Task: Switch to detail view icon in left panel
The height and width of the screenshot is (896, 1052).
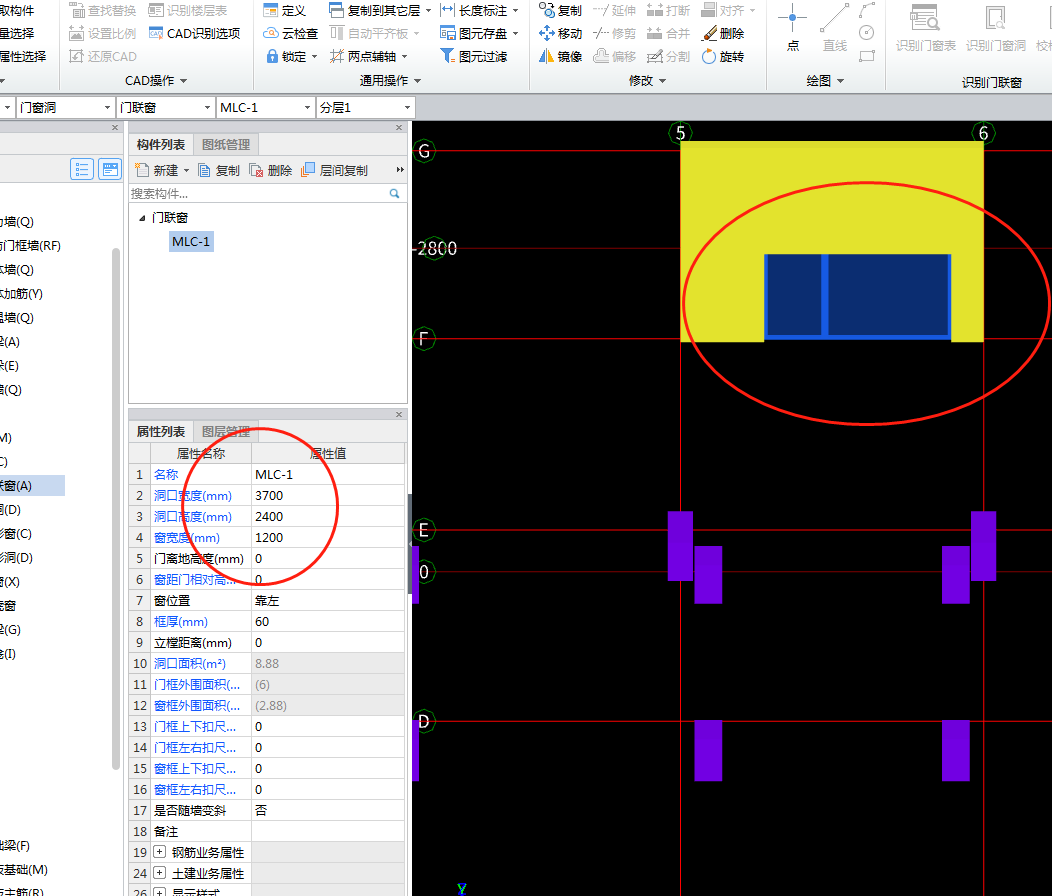Action: point(110,169)
